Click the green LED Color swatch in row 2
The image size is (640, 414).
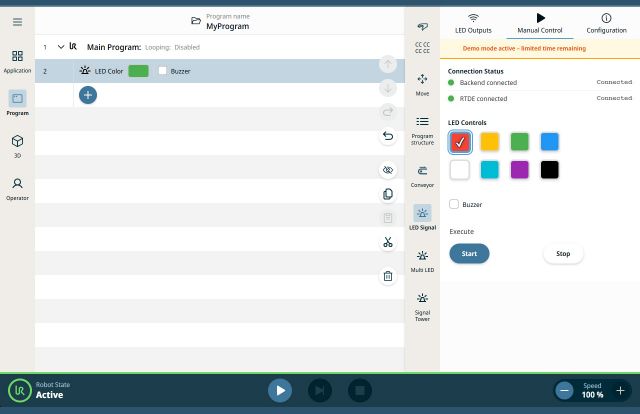click(x=138, y=71)
